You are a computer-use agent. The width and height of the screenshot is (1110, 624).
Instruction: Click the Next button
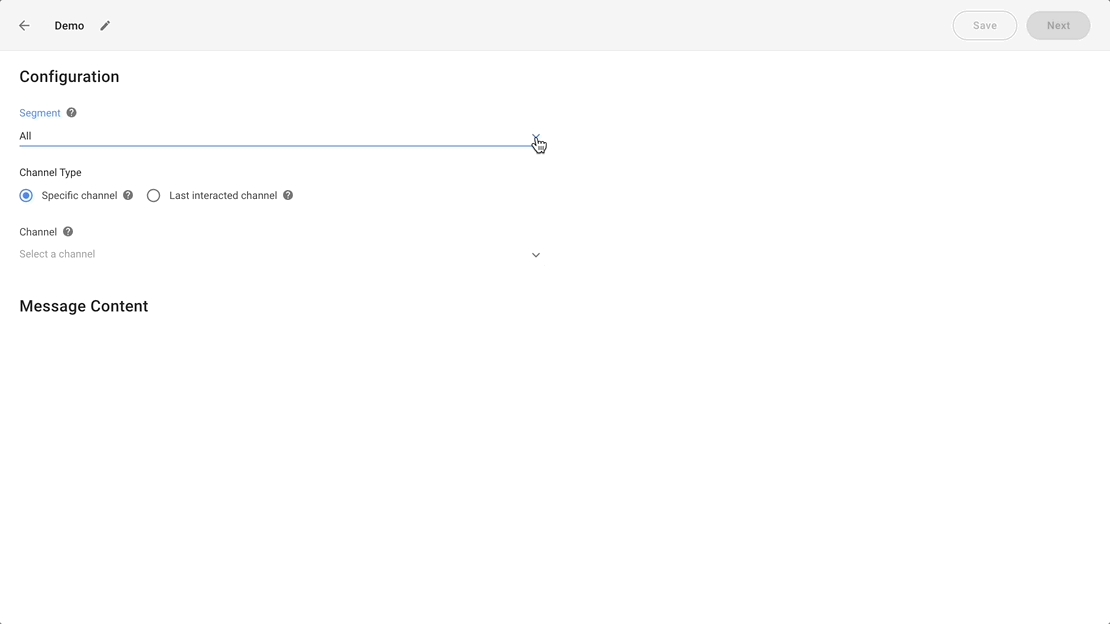click(1058, 26)
